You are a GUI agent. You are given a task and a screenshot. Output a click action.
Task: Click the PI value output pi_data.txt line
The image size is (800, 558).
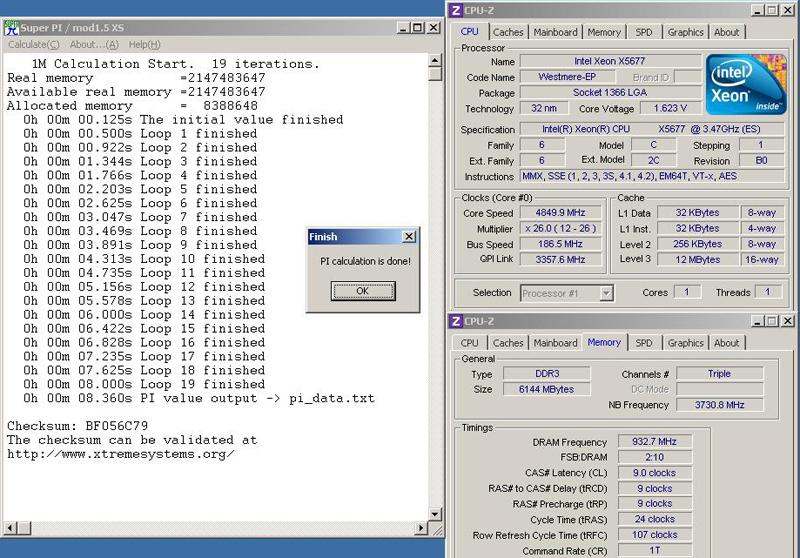pyautogui.click(x=198, y=398)
